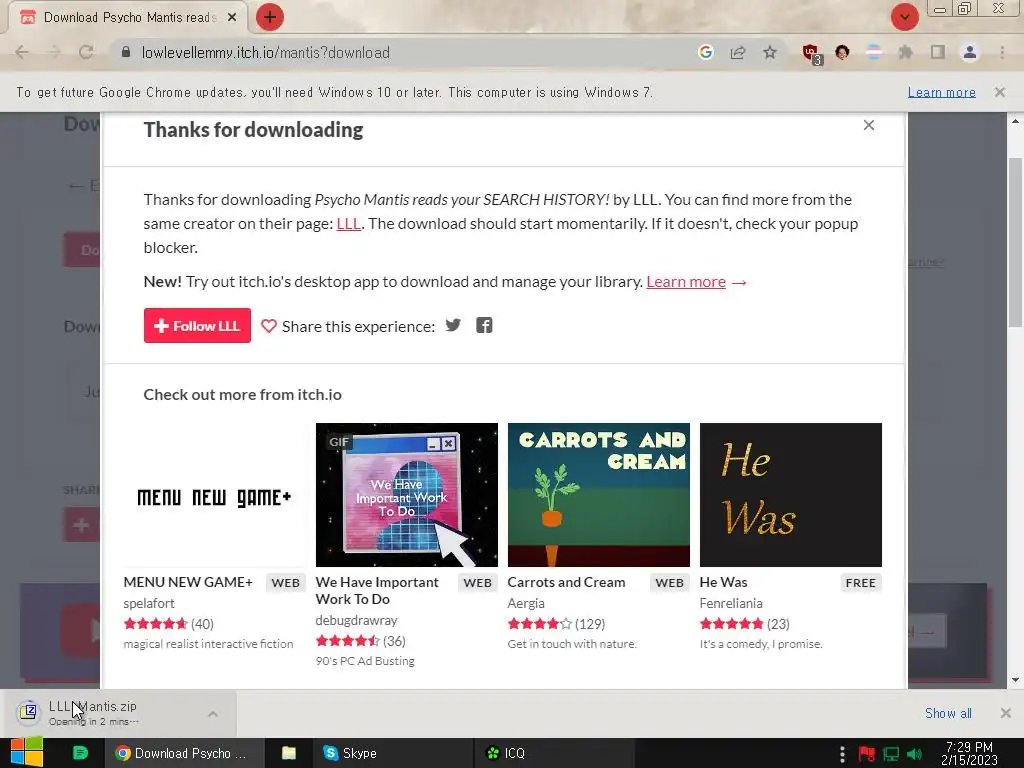1024x768 pixels.
Task: Toggle the browser side panel
Action: click(x=938, y=52)
